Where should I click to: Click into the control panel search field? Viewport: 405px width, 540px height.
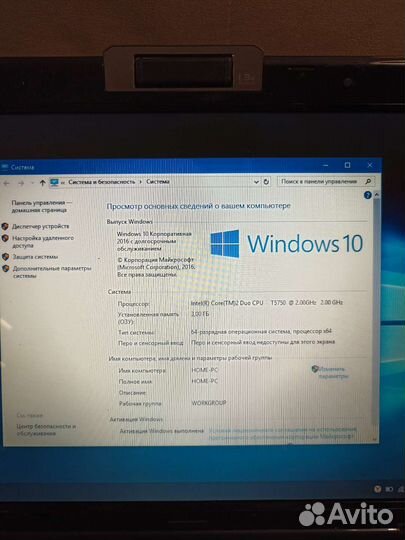(x=326, y=181)
